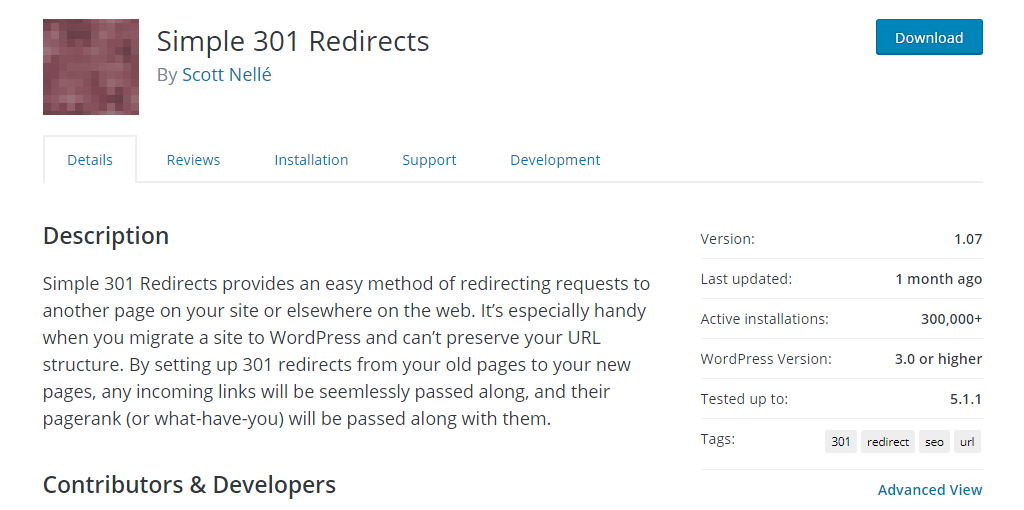Click the plugin description paragraph text
The width and height of the screenshot is (1024, 510).
click(x=346, y=351)
